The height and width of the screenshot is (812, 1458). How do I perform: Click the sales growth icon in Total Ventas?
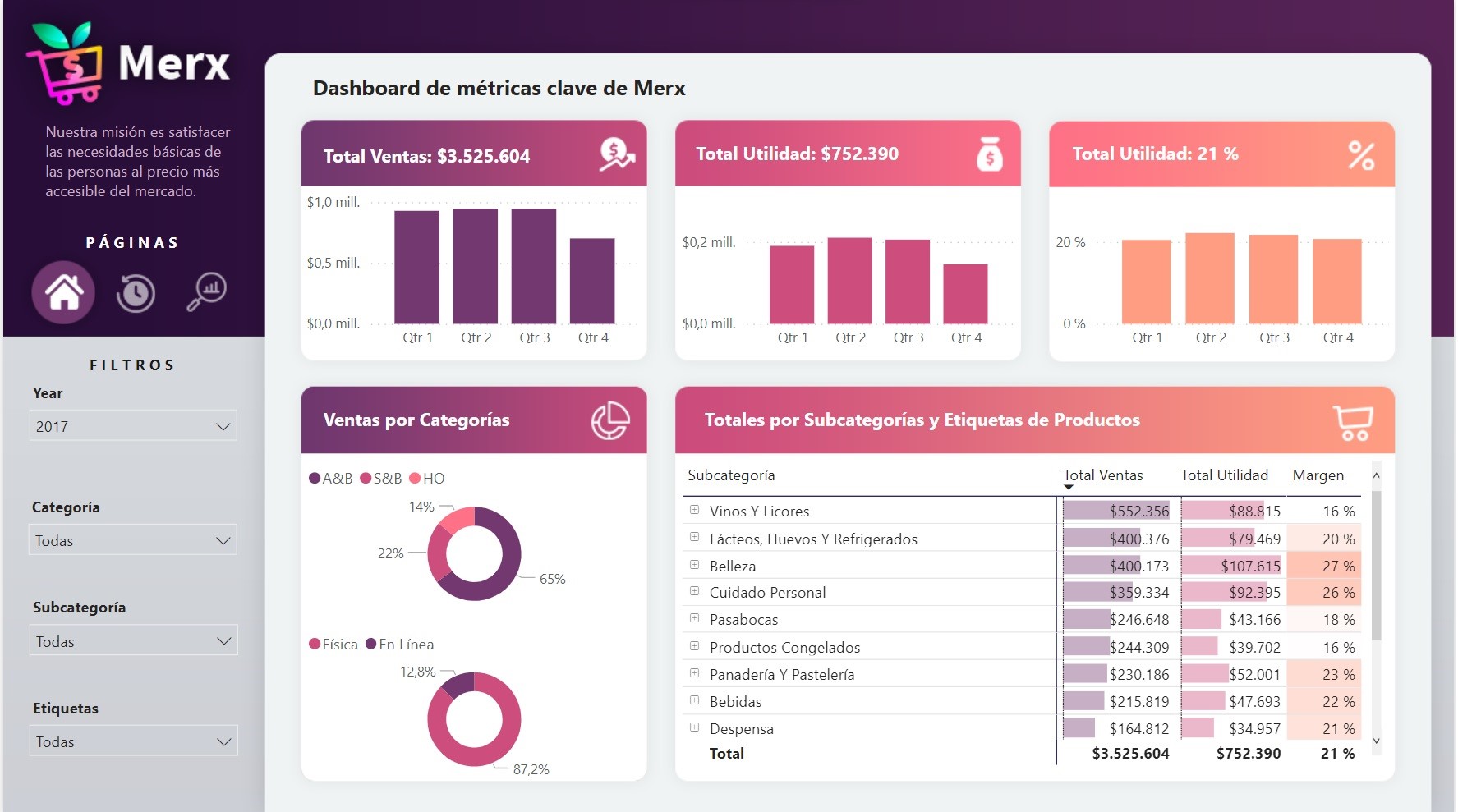[x=616, y=154]
